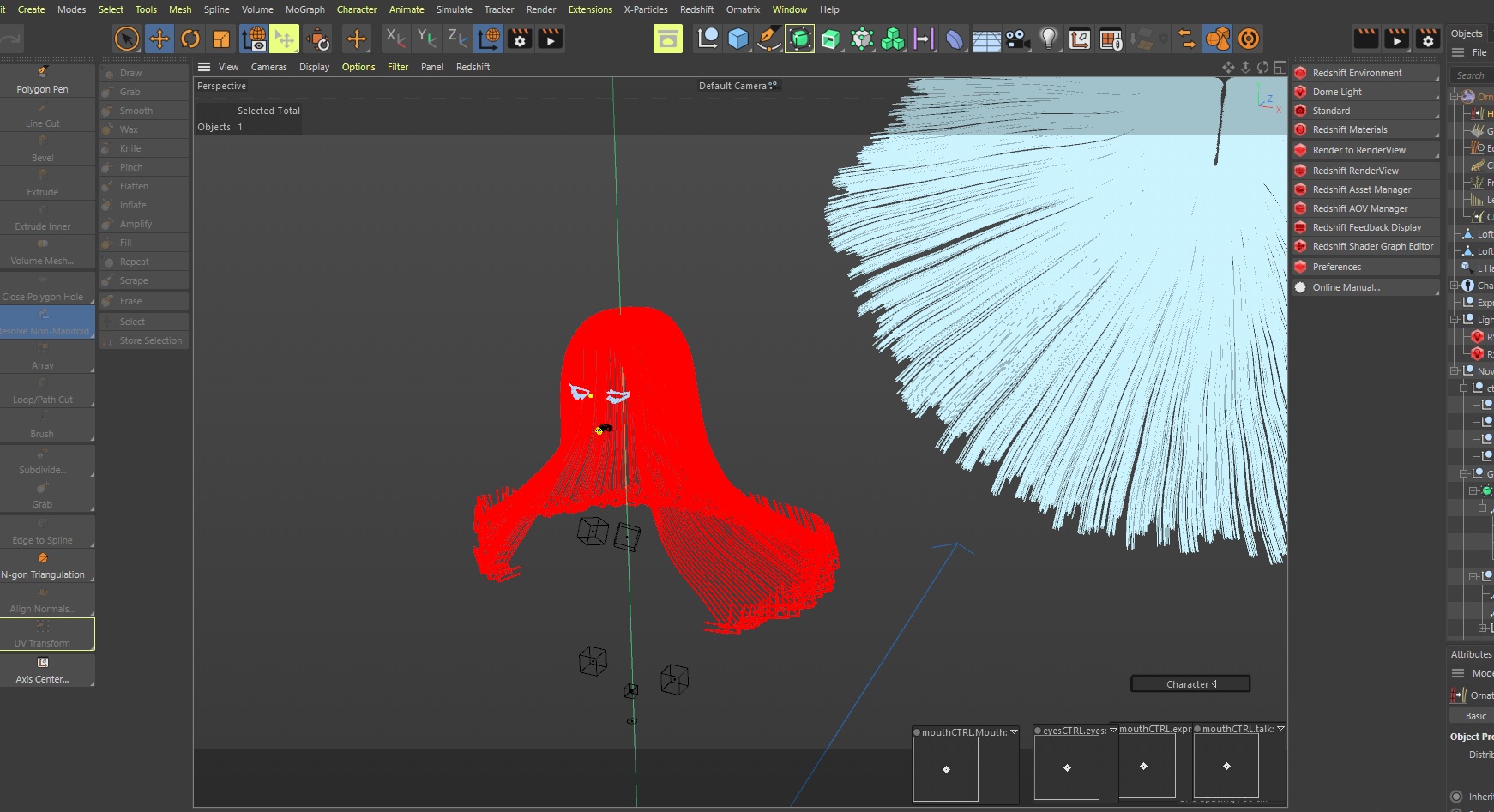Click the Light bulb icon

click(x=1048, y=39)
